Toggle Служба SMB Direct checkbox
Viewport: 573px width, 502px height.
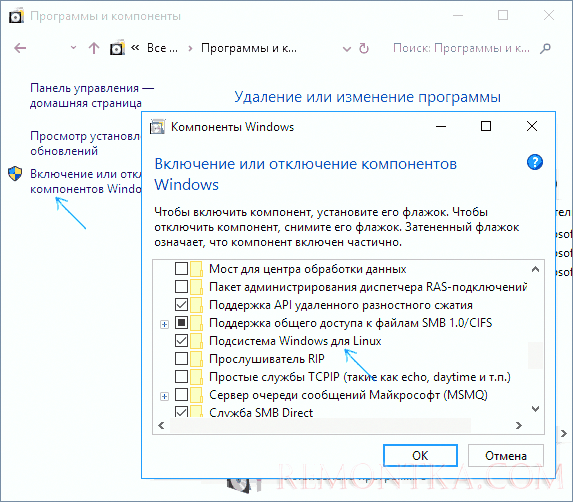pyautogui.click(x=181, y=412)
